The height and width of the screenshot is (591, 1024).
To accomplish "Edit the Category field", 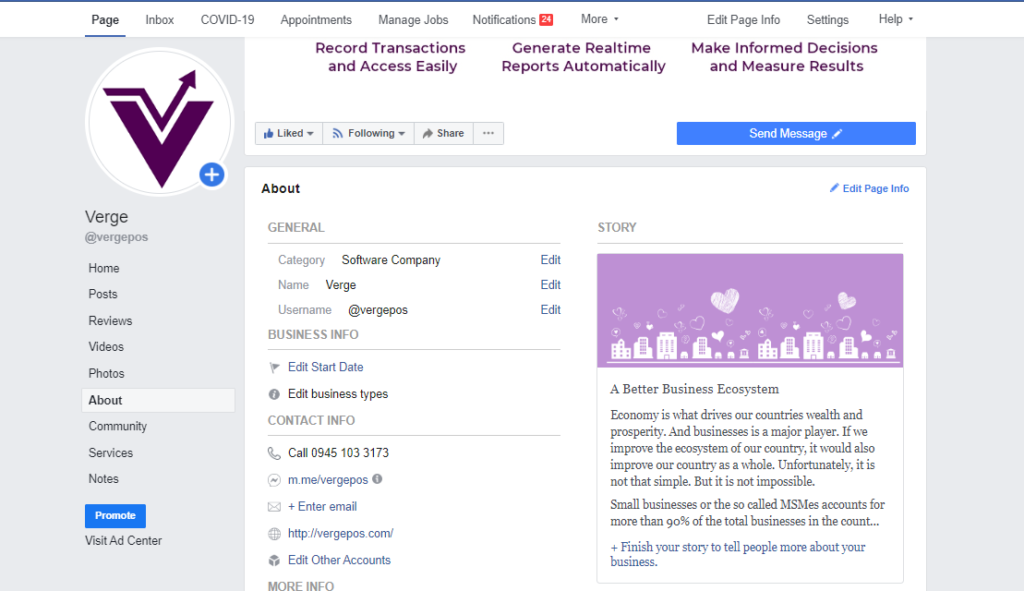I will coord(550,260).
